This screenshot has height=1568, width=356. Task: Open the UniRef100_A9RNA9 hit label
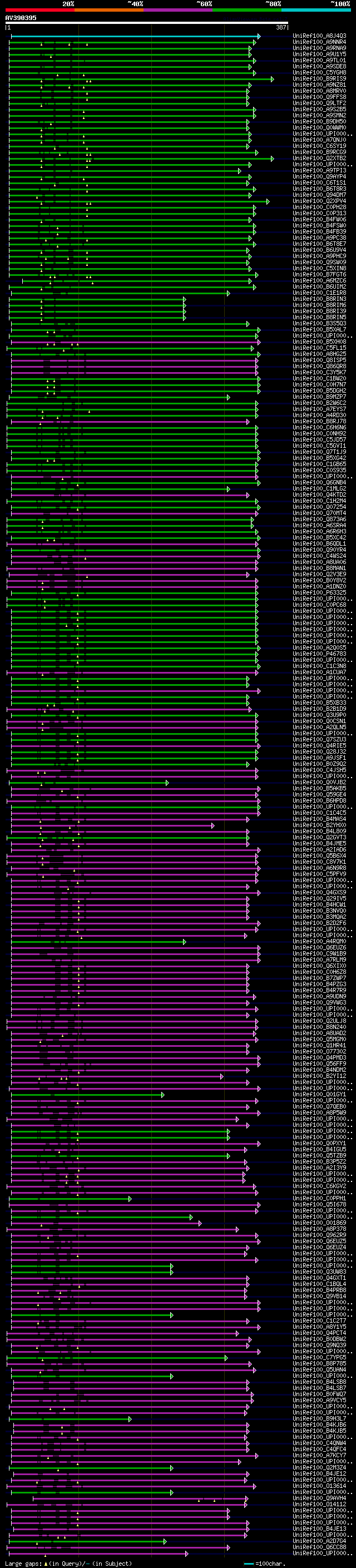pyautogui.click(x=319, y=48)
